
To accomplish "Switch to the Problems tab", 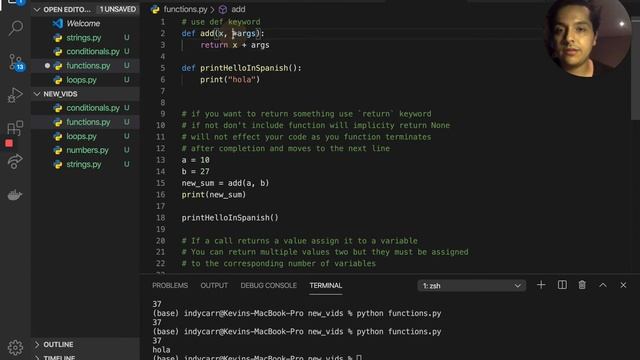I will [170, 285].
